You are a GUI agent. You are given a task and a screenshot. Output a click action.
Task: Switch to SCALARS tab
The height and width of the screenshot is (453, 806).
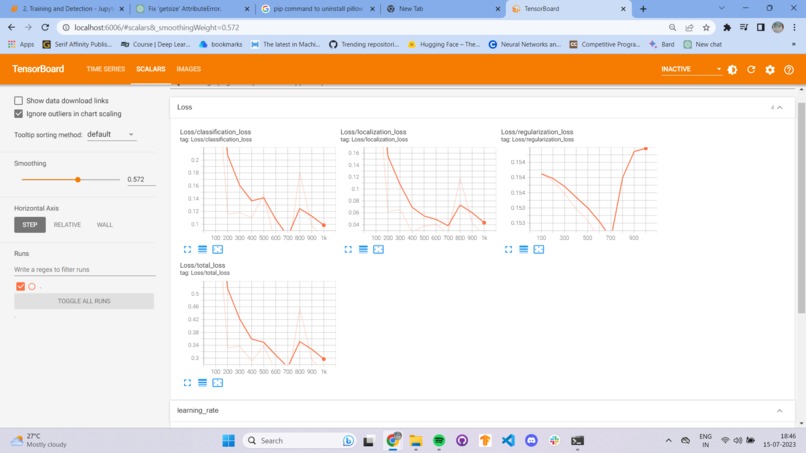coord(151,69)
